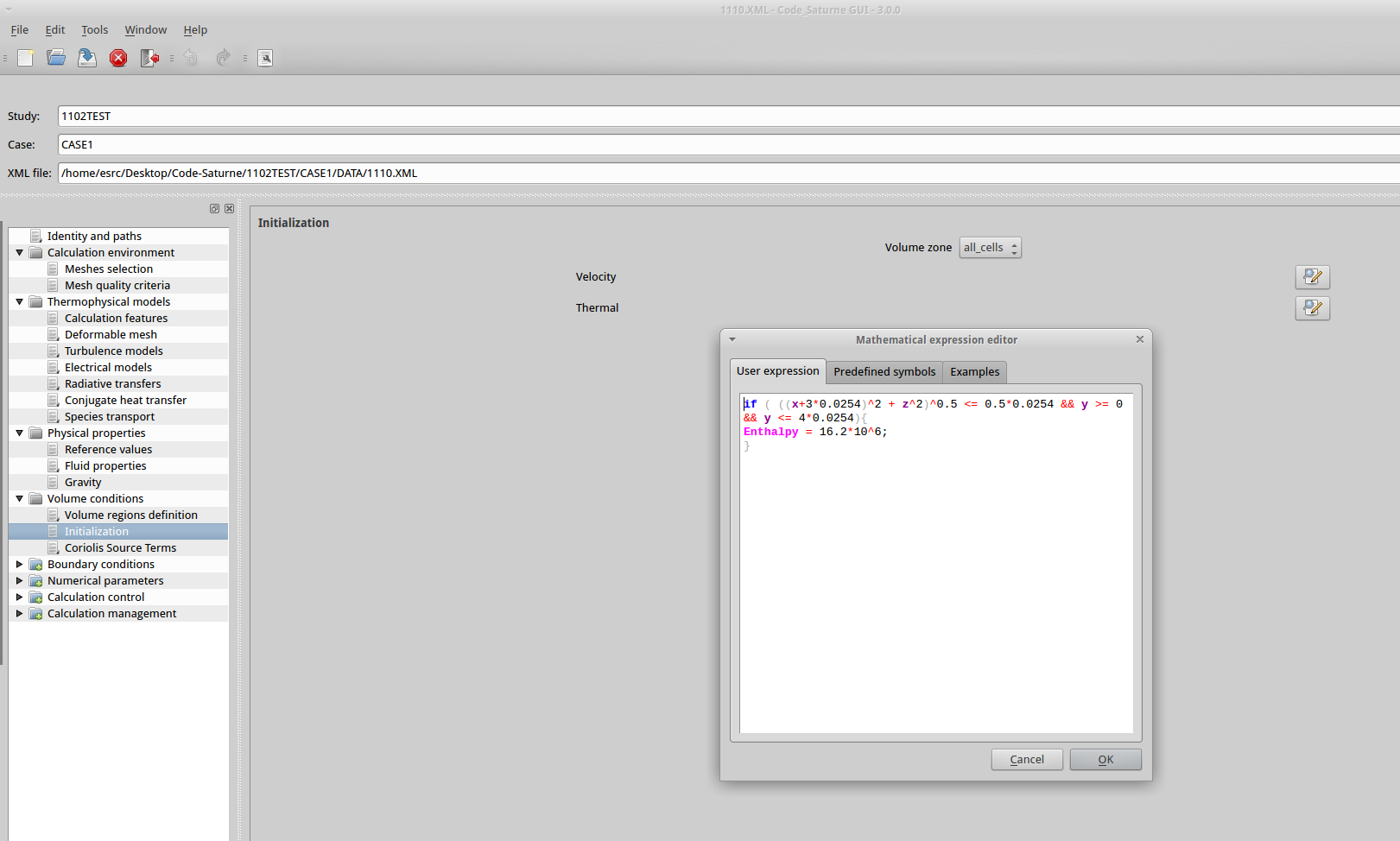Open the Volume zone all_cells dropdown
1400x841 pixels.
pyautogui.click(x=990, y=248)
